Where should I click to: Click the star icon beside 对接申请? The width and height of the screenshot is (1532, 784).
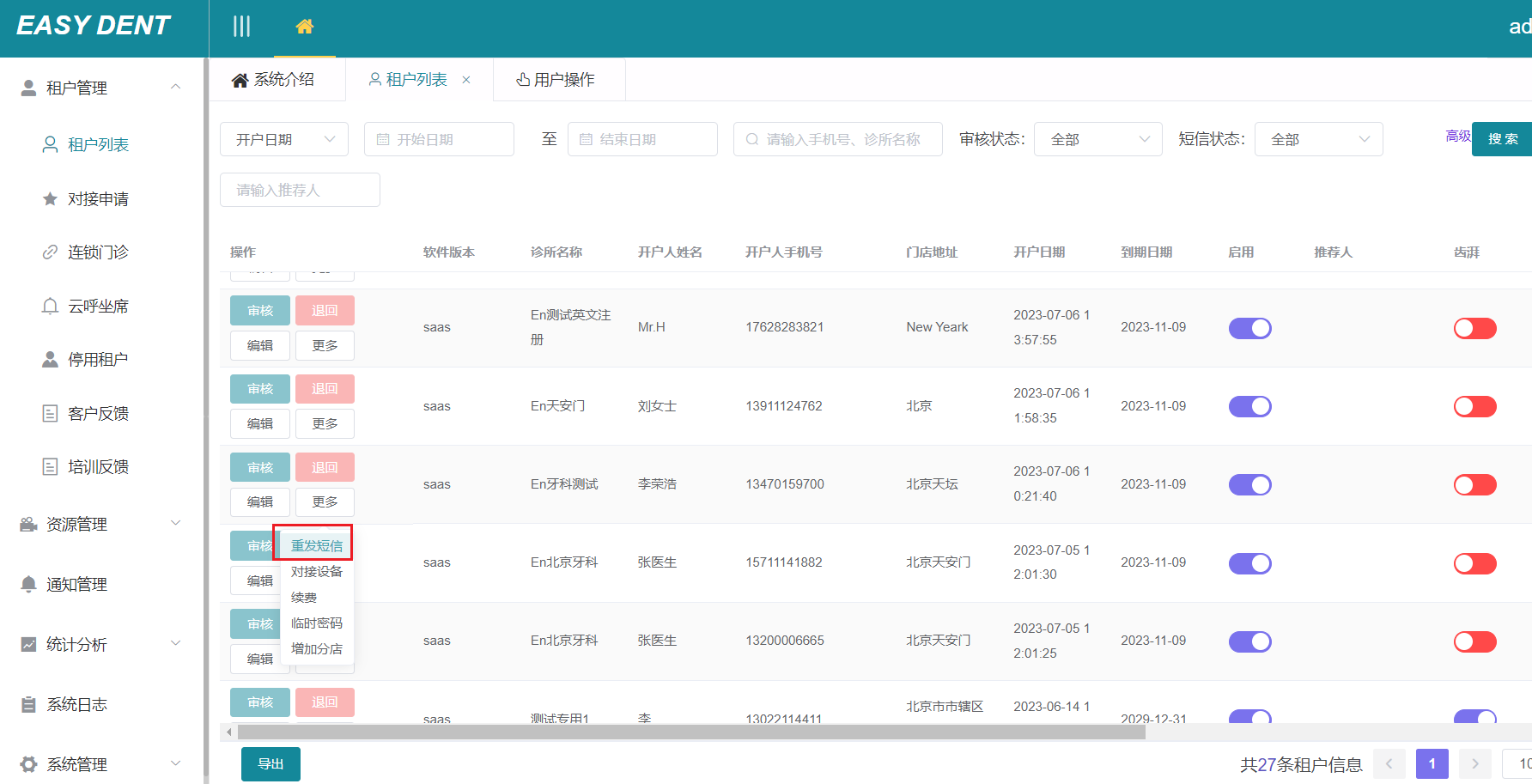51,198
